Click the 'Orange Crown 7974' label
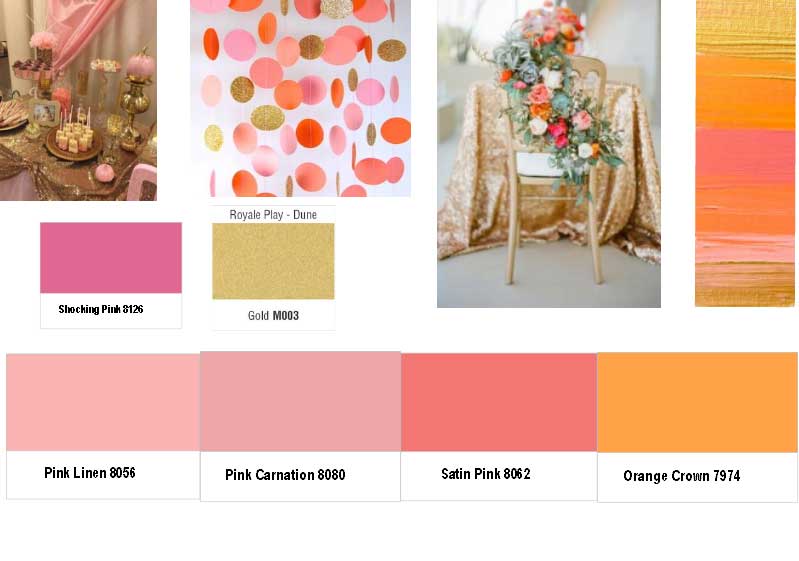The width and height of the screenshot is (799, 561). tap(681, 476)
